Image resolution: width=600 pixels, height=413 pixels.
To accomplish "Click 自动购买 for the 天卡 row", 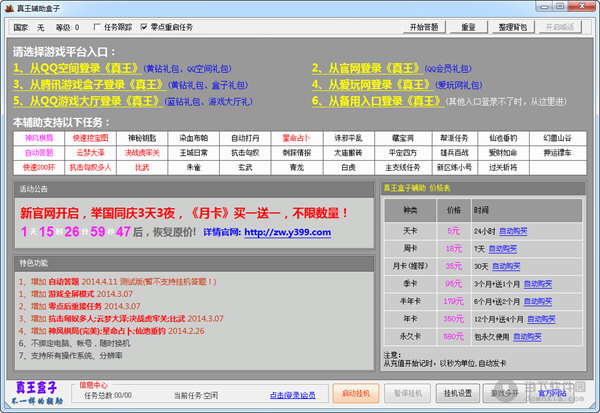I will 513,231.
